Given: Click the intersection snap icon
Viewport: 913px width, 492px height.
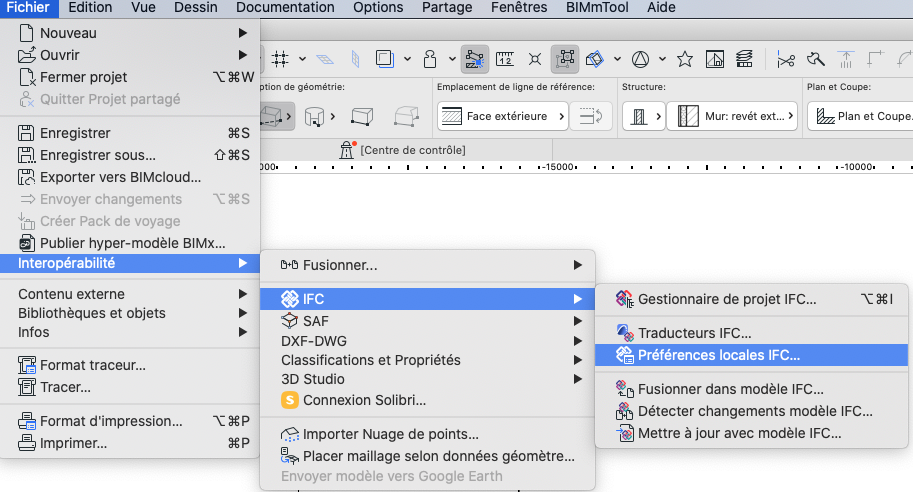Looking at the screenshot, I should click(x=535, y=59).
